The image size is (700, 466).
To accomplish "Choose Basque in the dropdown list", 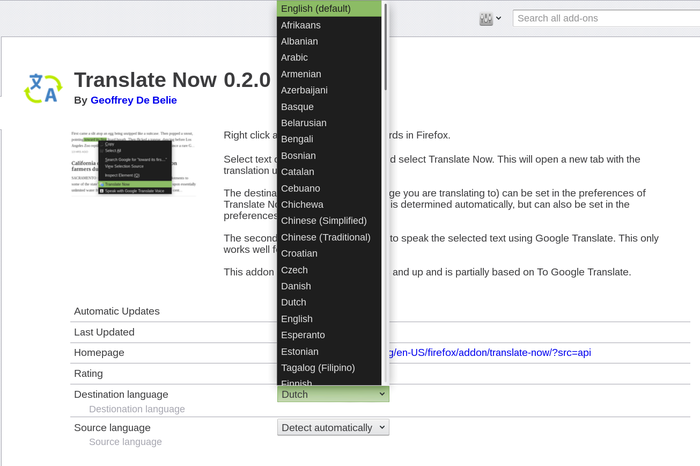I will point(329,107).
